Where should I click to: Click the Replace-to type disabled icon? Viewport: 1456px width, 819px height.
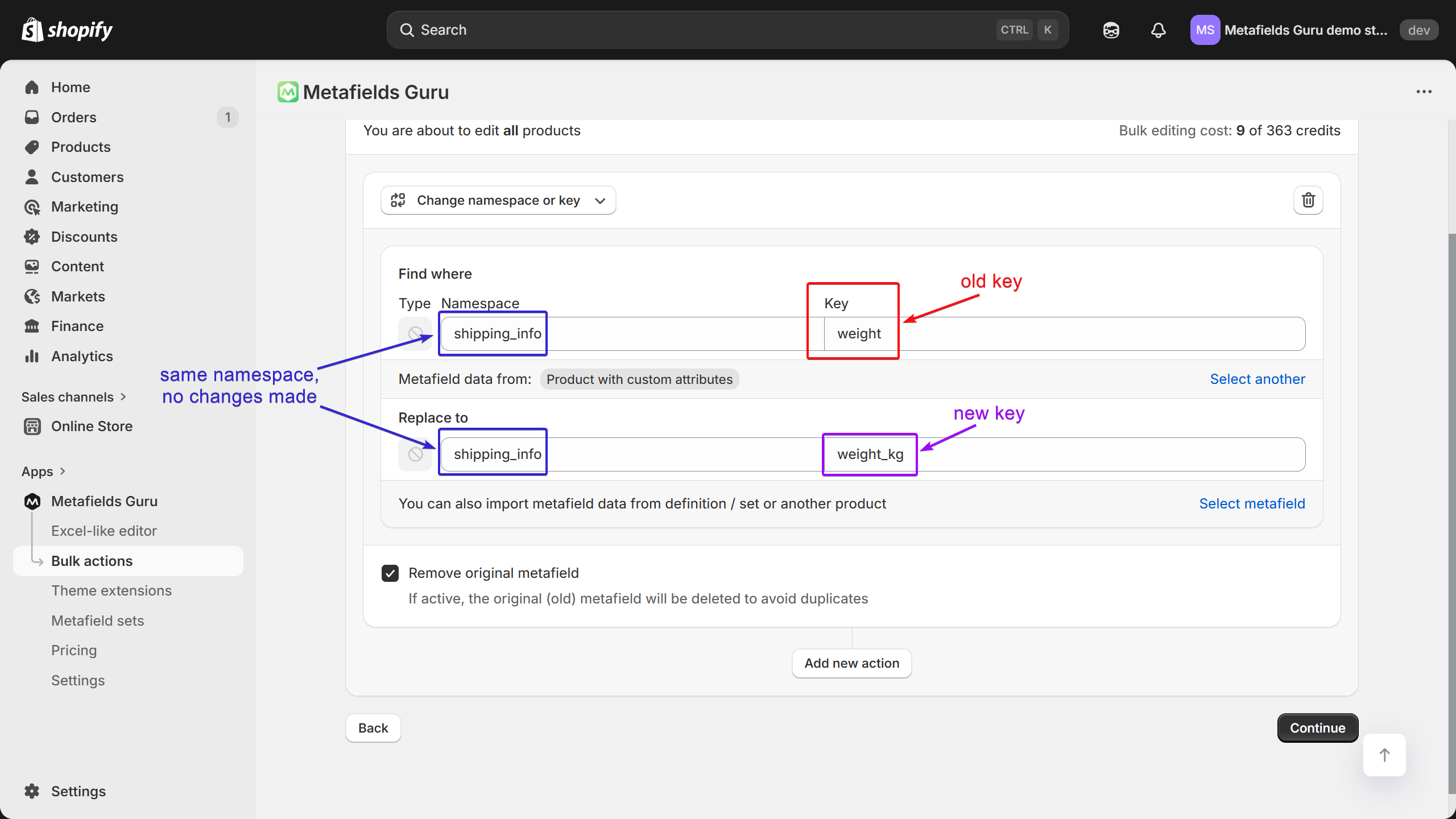click(x=416, y=454)
